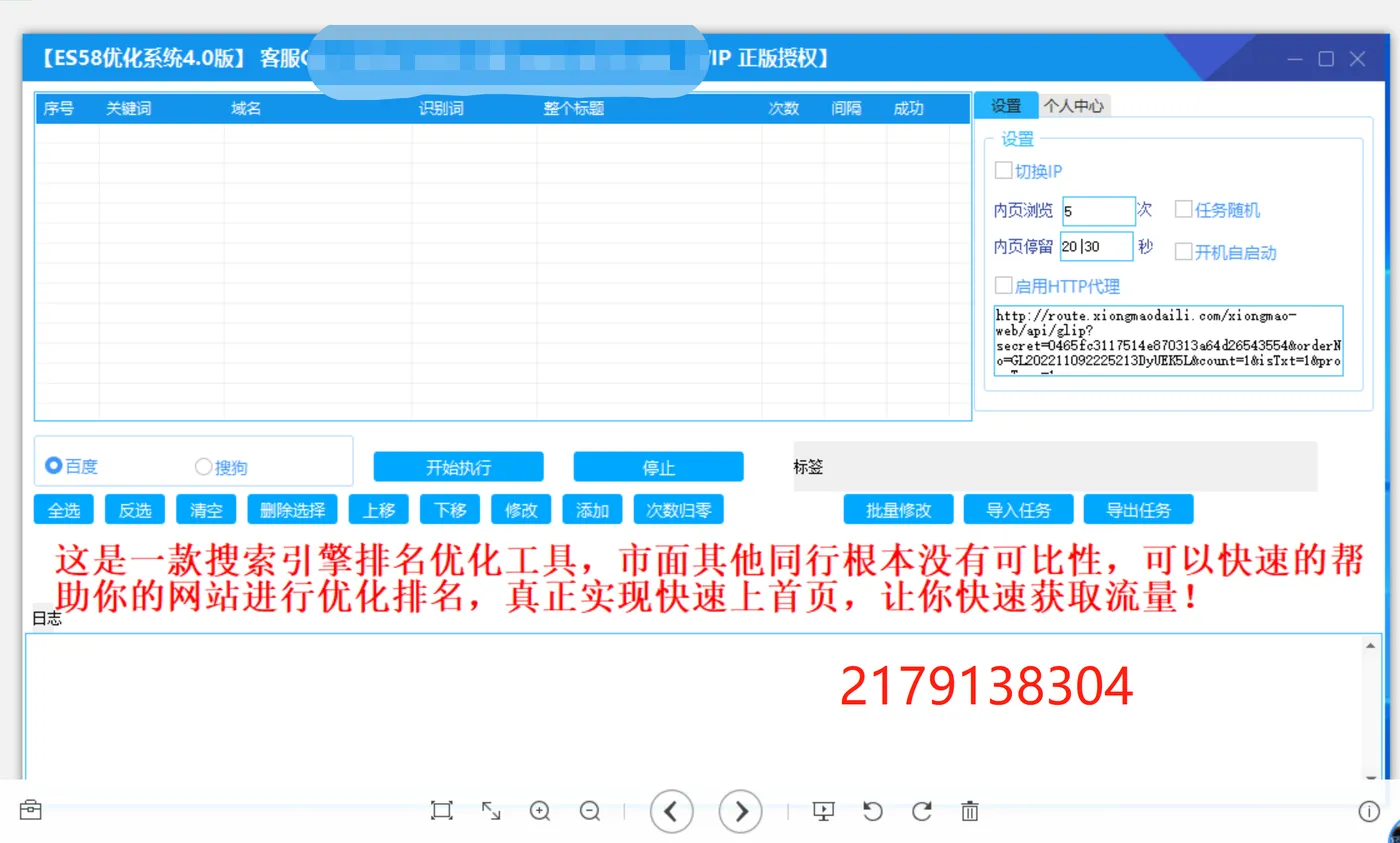Click the 内页浏览 input field

pyautogui.click(x=1098, y=211)
